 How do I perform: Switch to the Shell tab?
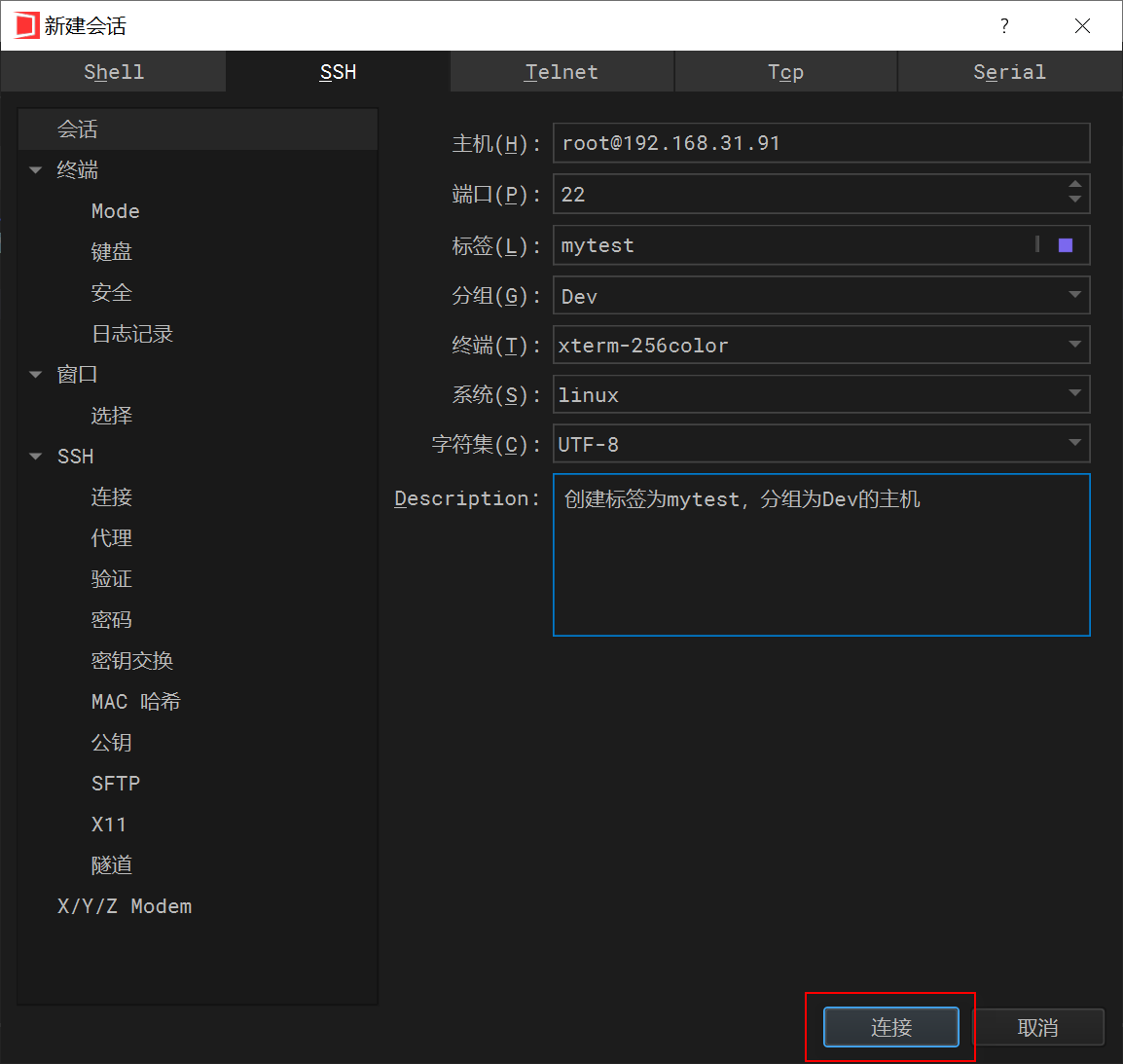click(113, 71)
